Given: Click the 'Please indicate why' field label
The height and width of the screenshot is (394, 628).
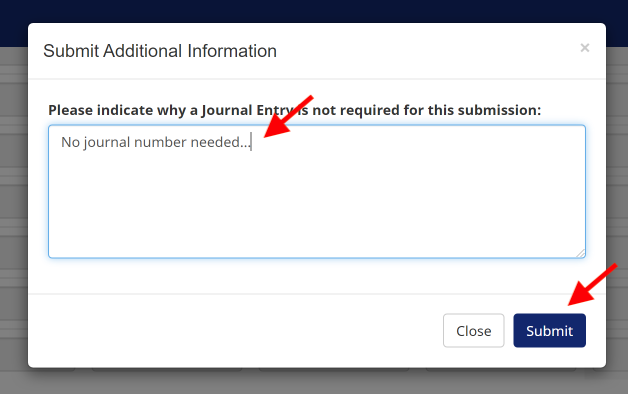Looking at the screenshot, I should point(294,110).
